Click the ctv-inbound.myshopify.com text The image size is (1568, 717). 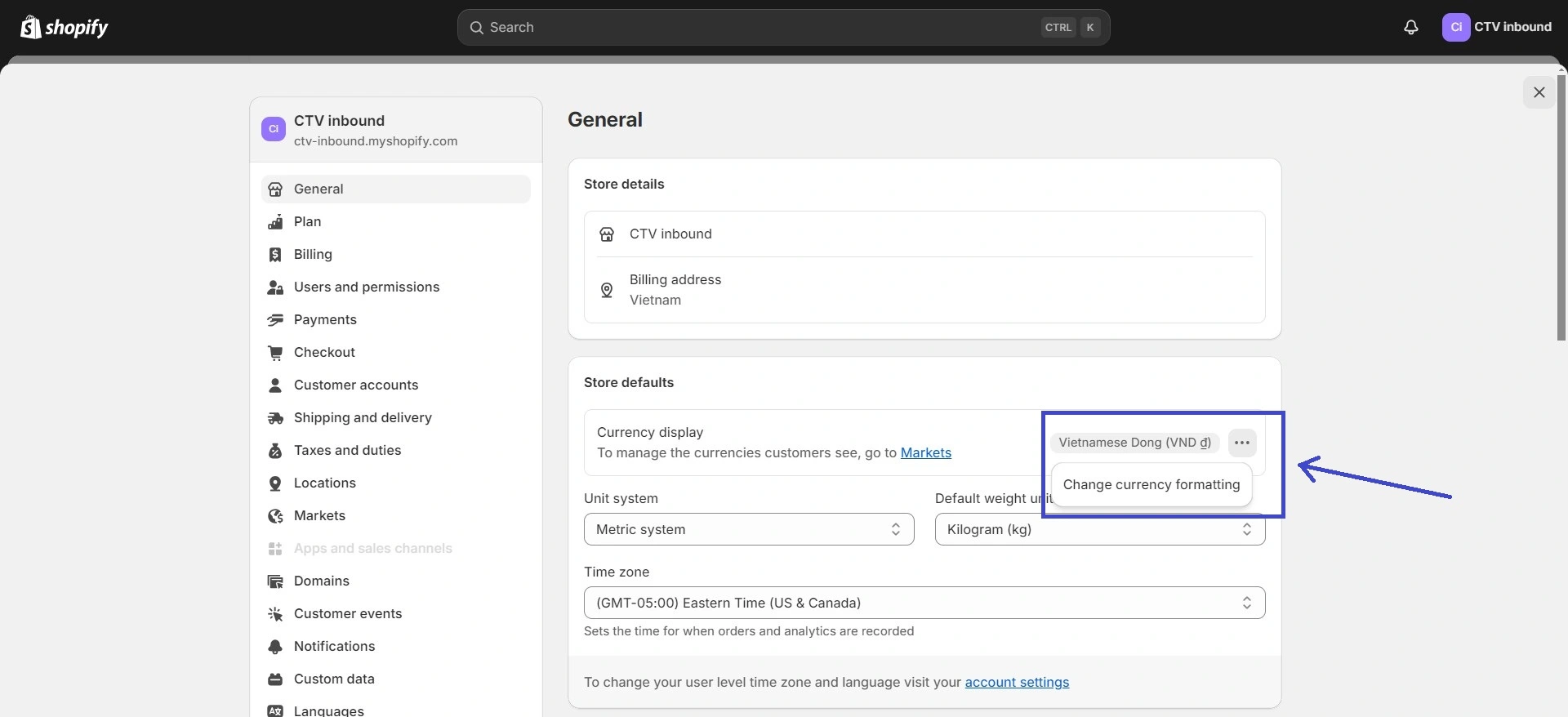tap(376, 141)
